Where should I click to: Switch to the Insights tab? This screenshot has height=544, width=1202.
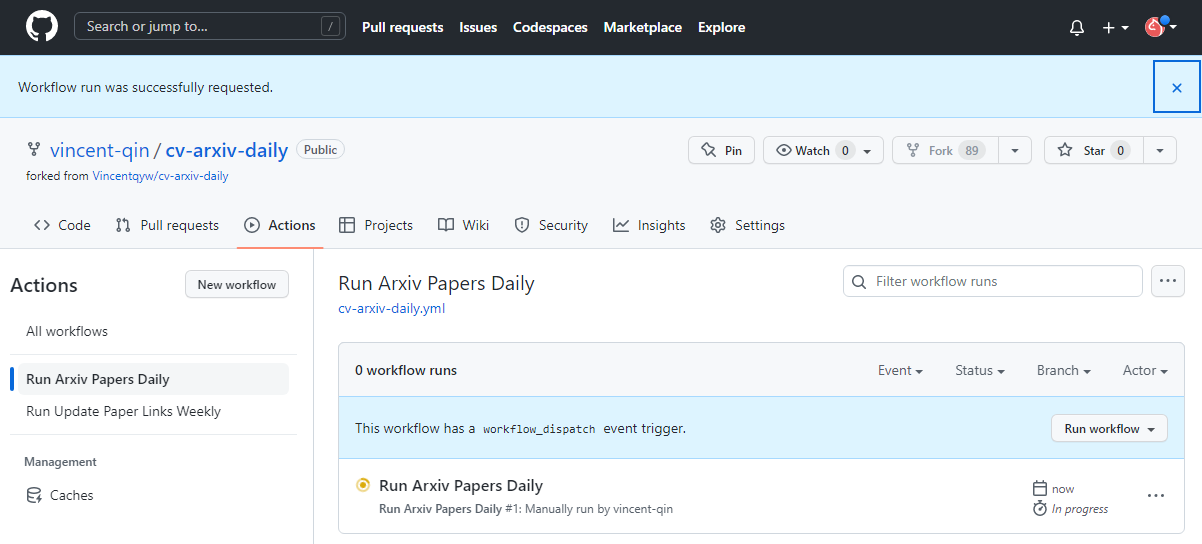click(649, 225)
